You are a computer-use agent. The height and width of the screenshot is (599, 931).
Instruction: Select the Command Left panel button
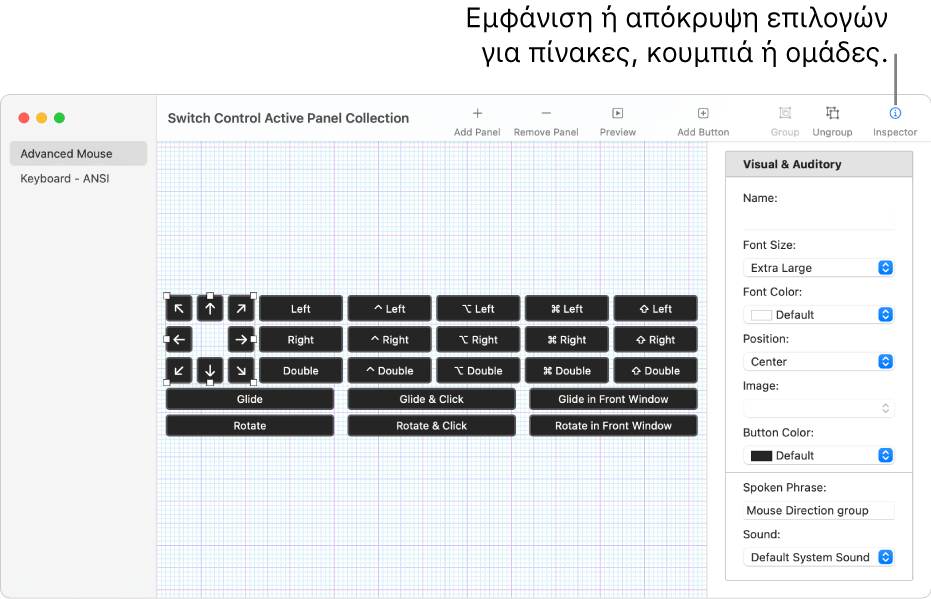tap(567, 309)
